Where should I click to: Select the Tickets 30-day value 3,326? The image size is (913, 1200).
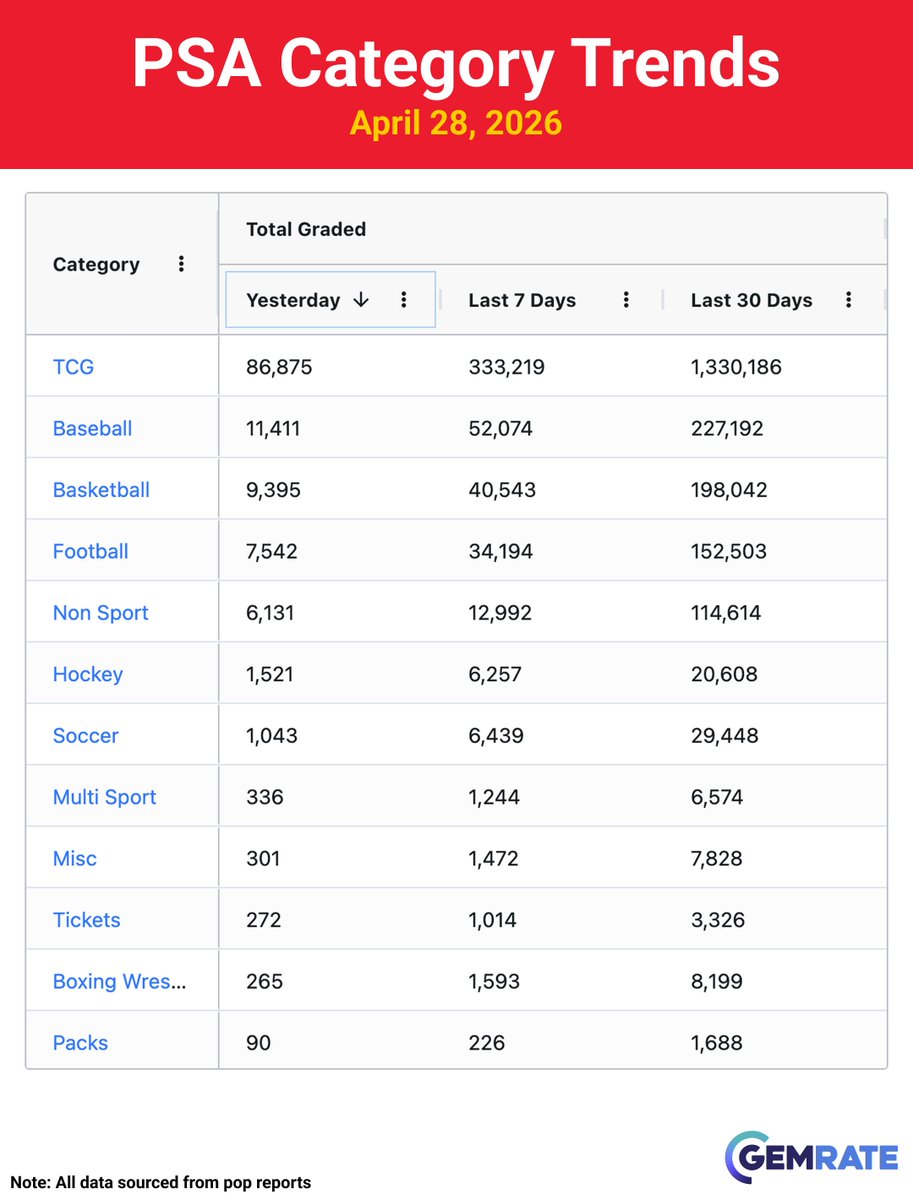pos(717,920)
